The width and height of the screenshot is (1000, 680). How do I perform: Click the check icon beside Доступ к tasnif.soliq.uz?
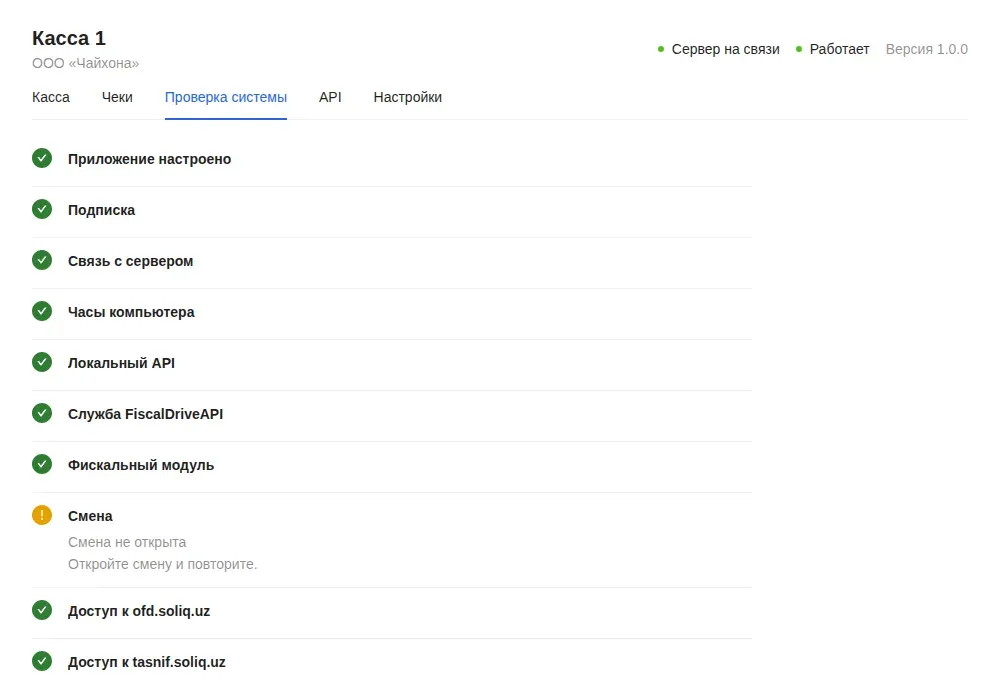[x=42, y=662]
